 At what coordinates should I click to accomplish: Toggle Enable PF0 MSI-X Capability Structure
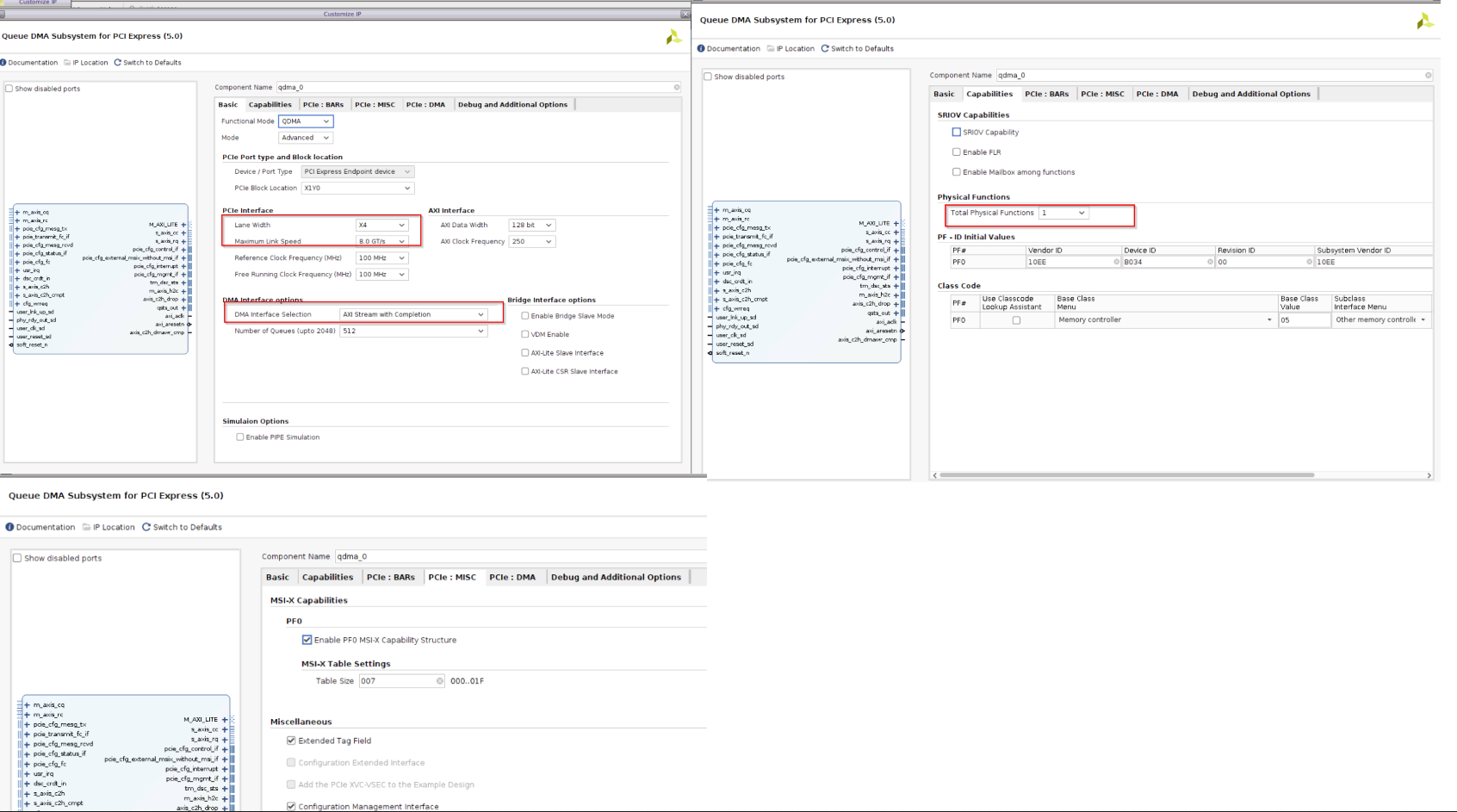[x=307, y=640]
